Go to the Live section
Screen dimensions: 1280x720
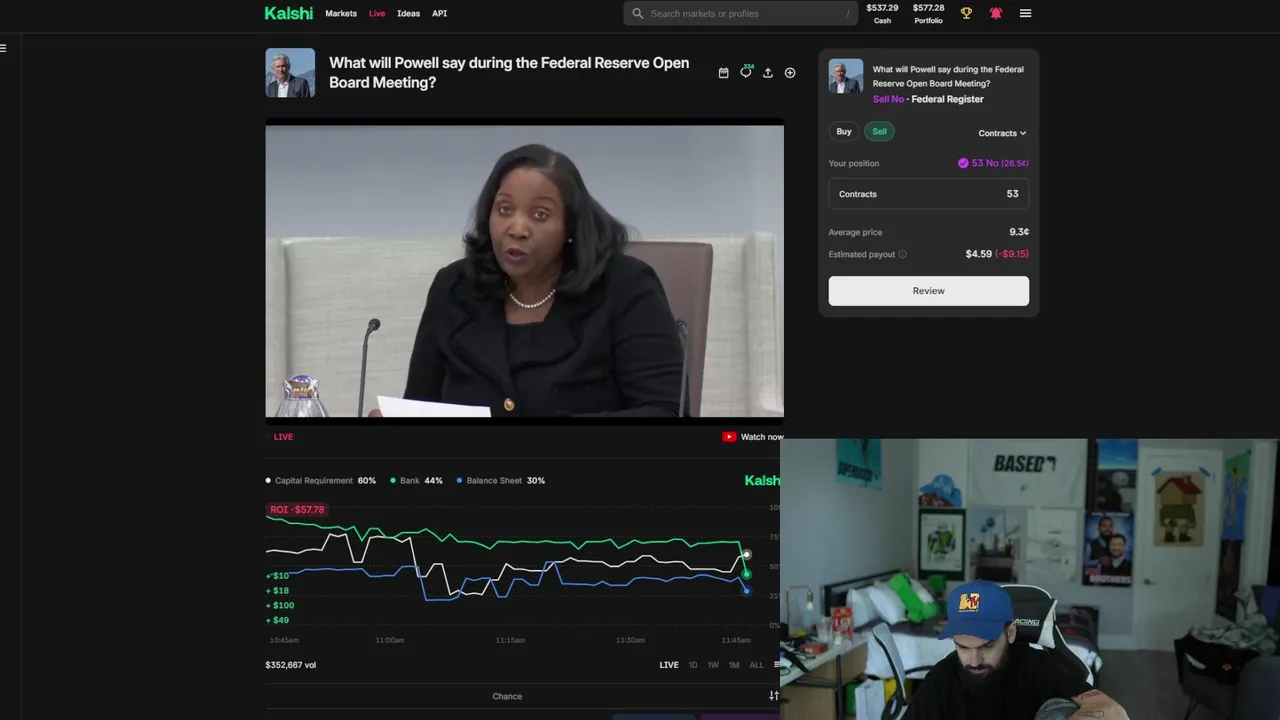377,14
